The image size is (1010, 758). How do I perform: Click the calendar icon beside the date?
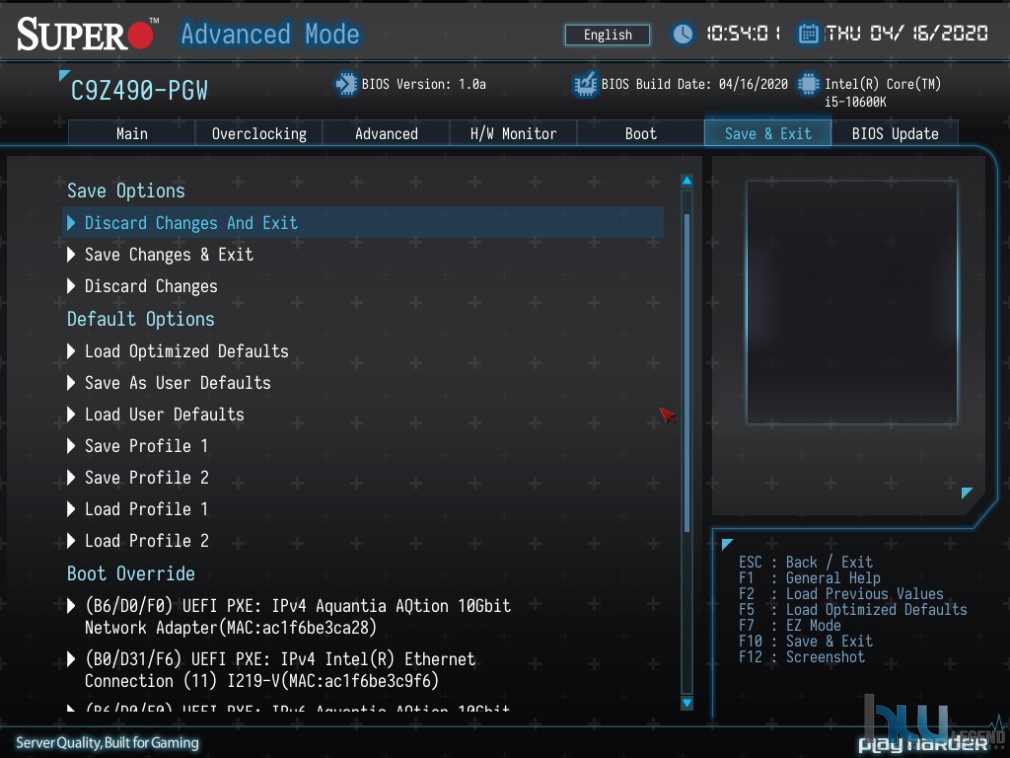[808, 33]
